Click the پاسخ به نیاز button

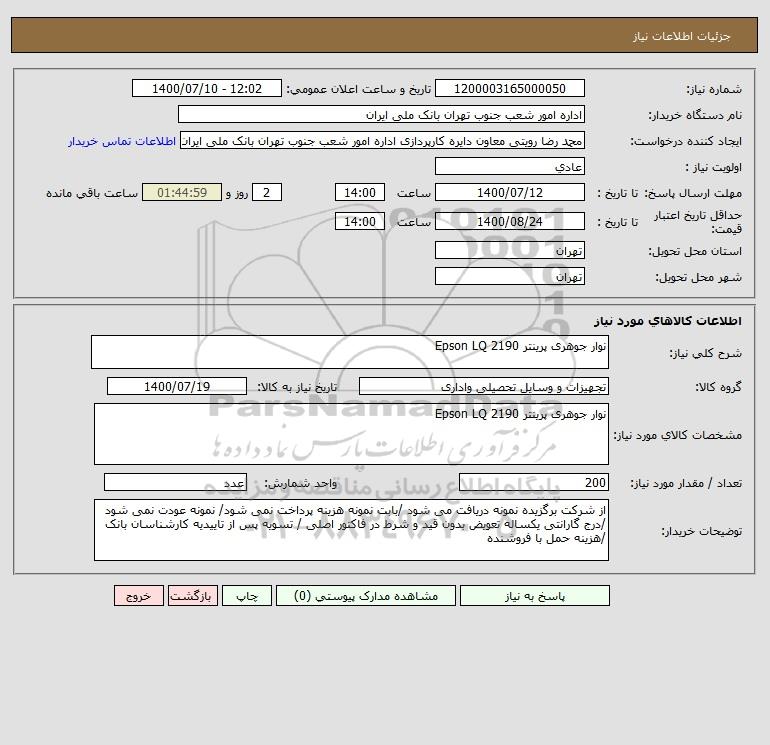pyautogui.click(x=535, y=596)
